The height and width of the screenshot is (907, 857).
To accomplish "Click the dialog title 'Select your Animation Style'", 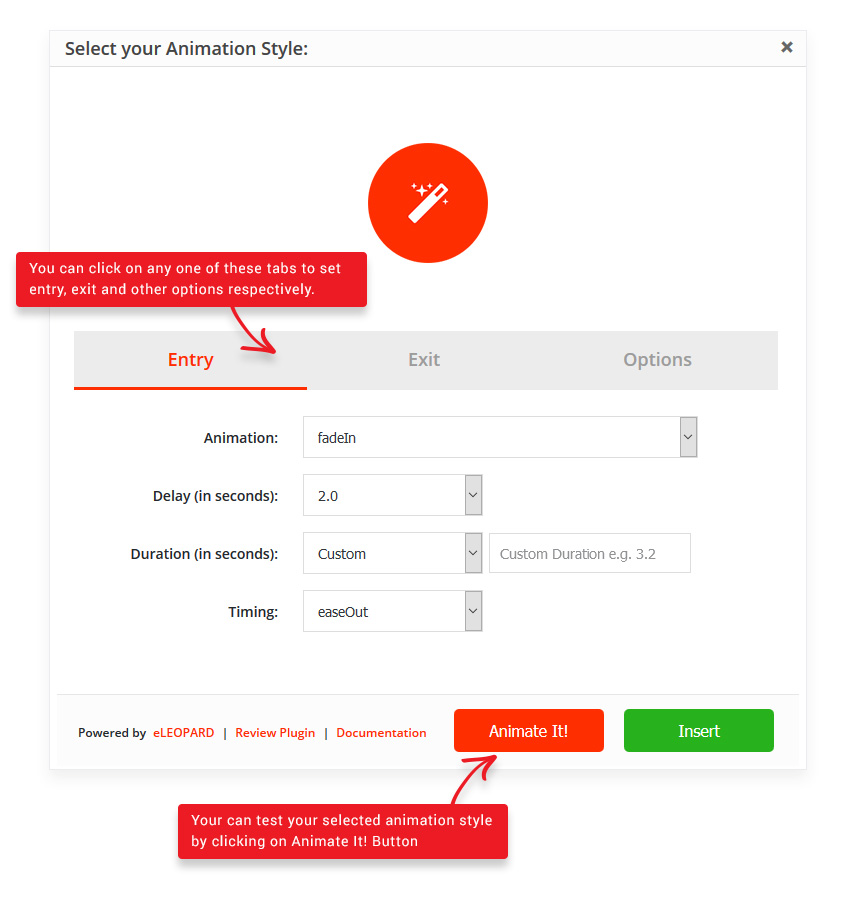I will 186,48.
